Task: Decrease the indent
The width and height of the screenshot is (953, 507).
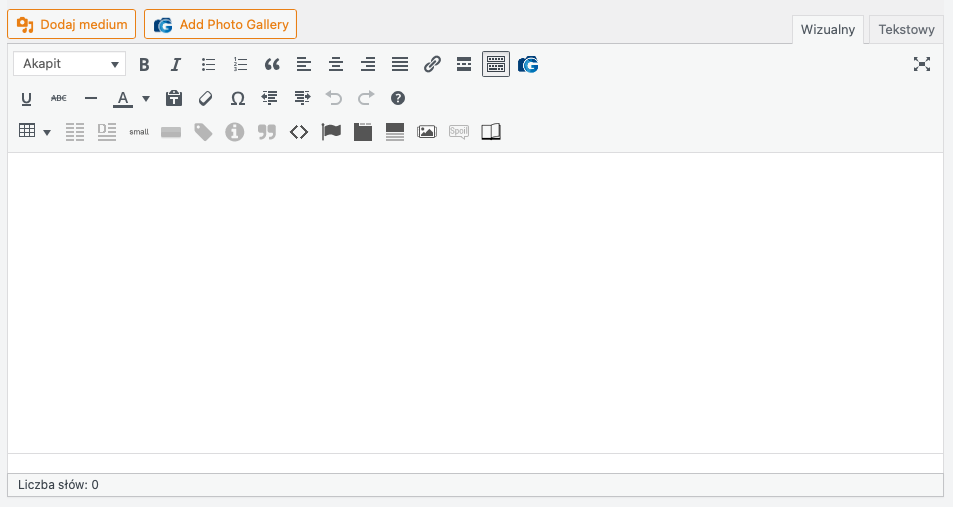Action: click(x=269, y=98)
